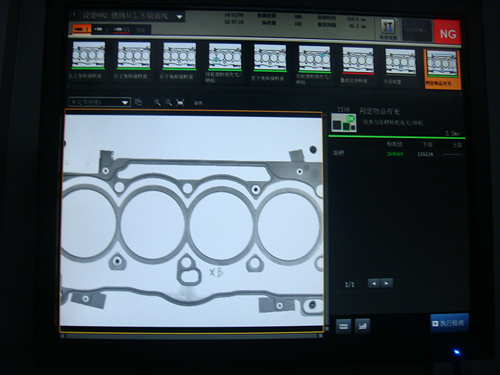
Task: Show the next results page arrow
Action: point(387,283)
